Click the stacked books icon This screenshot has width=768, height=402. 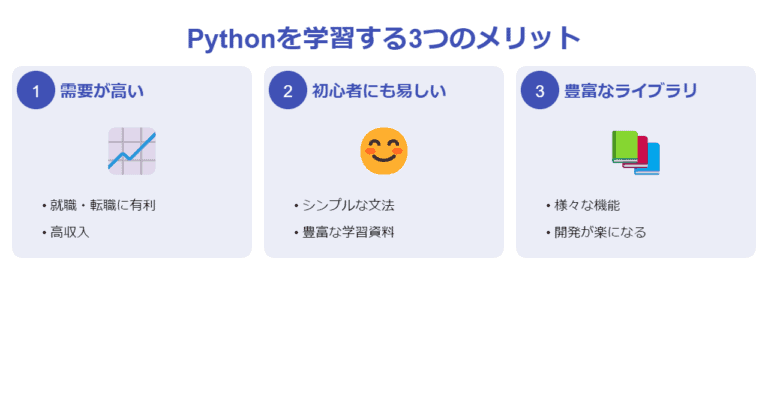click(636, 152)
